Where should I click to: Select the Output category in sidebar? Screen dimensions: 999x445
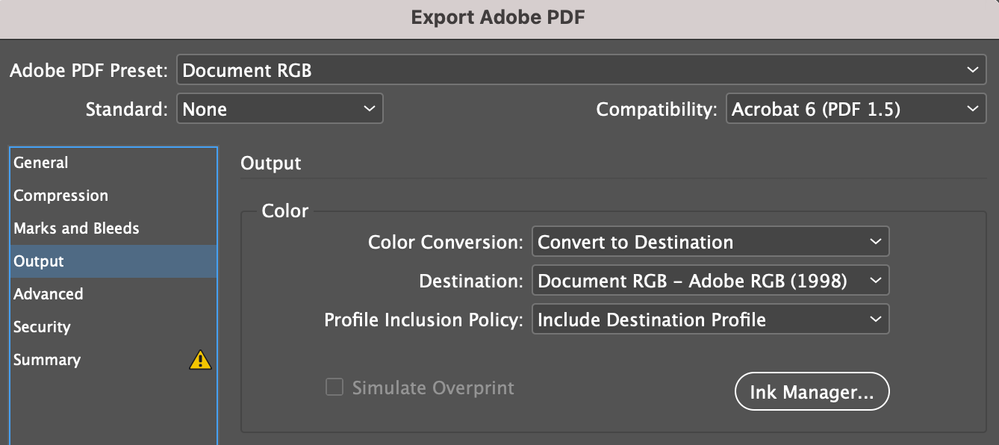coord(39,262)
